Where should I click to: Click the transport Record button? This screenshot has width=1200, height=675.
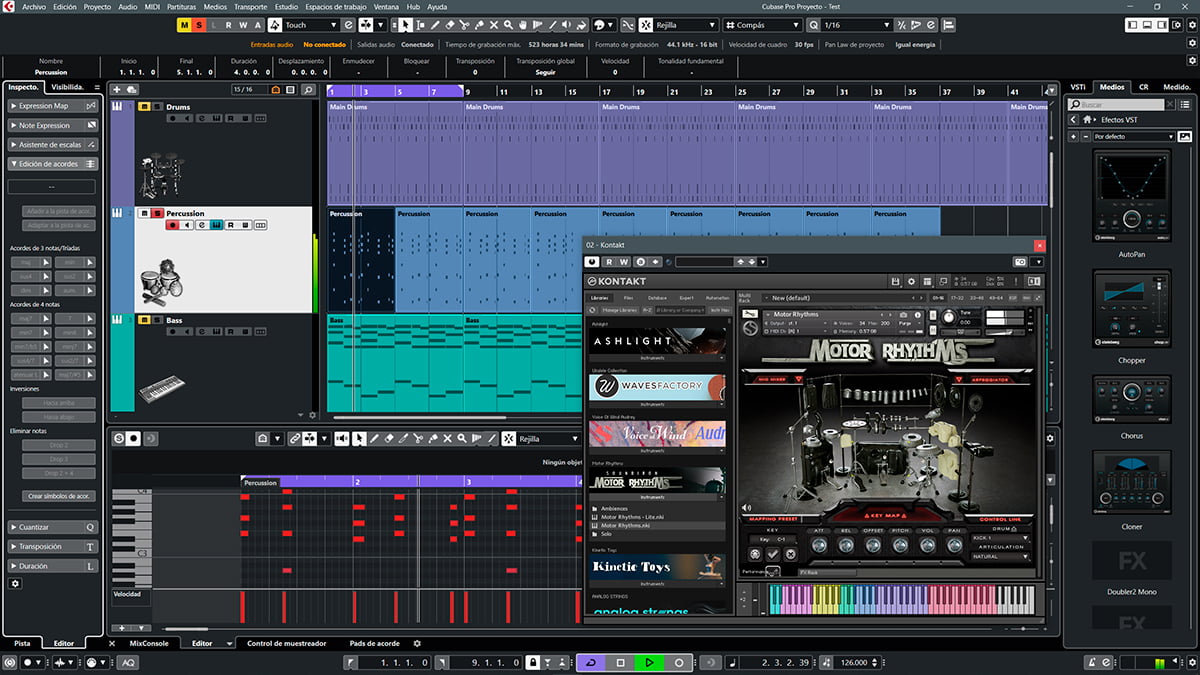point(679,662)
